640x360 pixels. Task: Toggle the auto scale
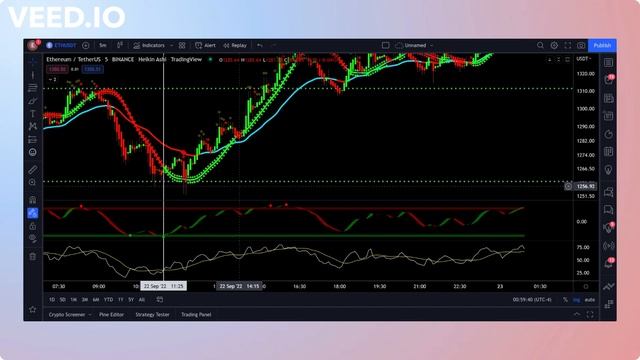point(590,300)
